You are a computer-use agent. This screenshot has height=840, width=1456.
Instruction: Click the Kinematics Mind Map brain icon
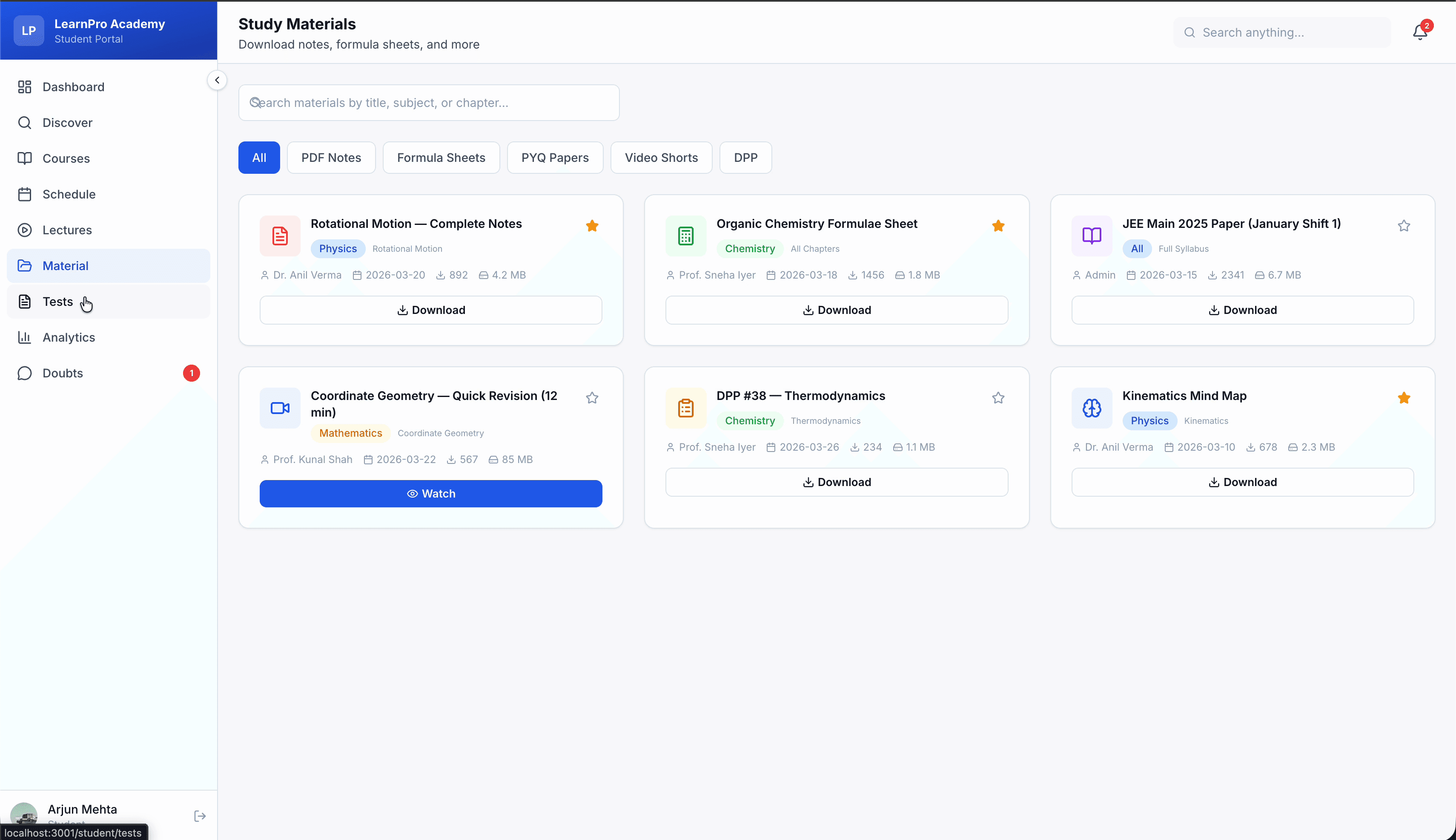1092,408
